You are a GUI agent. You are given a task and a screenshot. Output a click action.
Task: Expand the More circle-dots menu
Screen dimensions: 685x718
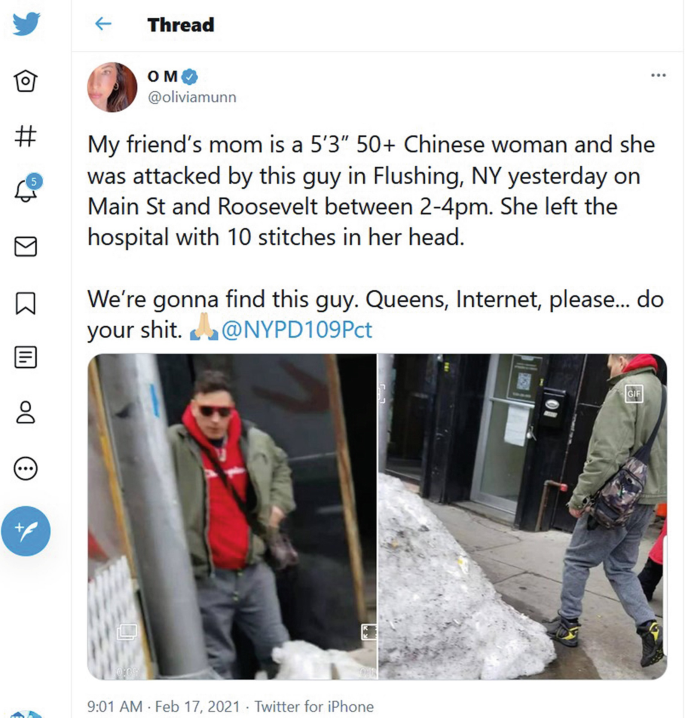point(26,468)
